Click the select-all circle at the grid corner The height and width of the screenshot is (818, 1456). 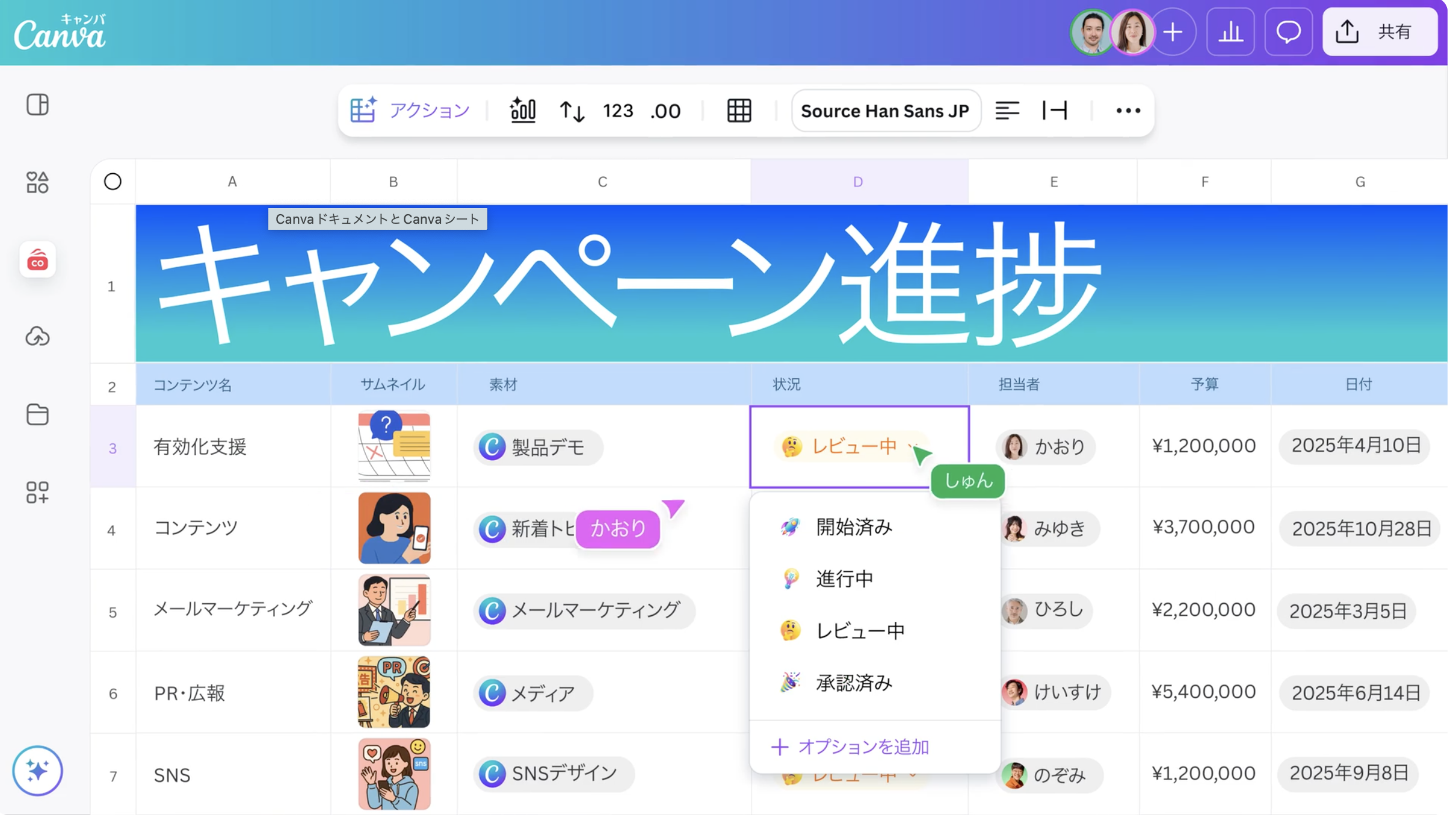(x=113, y=182)
